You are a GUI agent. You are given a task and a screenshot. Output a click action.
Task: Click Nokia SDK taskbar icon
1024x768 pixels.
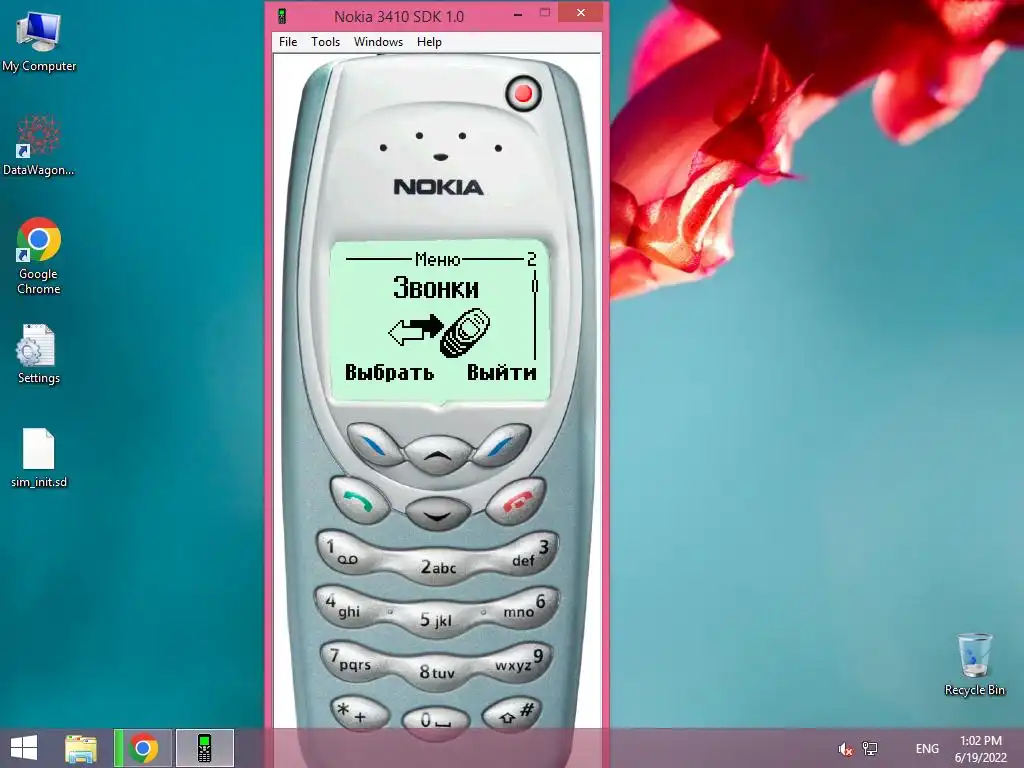click(204, 748)
